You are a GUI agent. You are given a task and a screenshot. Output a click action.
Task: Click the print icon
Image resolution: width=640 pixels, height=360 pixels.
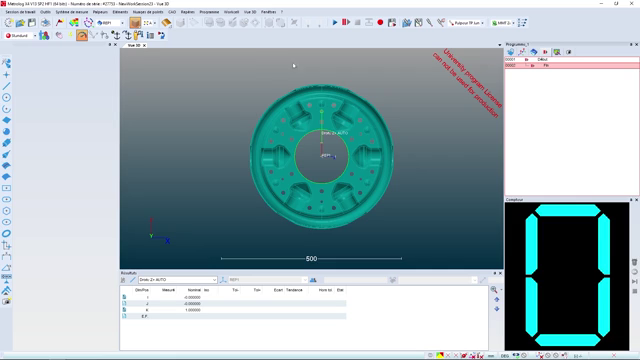click(45, 23)
